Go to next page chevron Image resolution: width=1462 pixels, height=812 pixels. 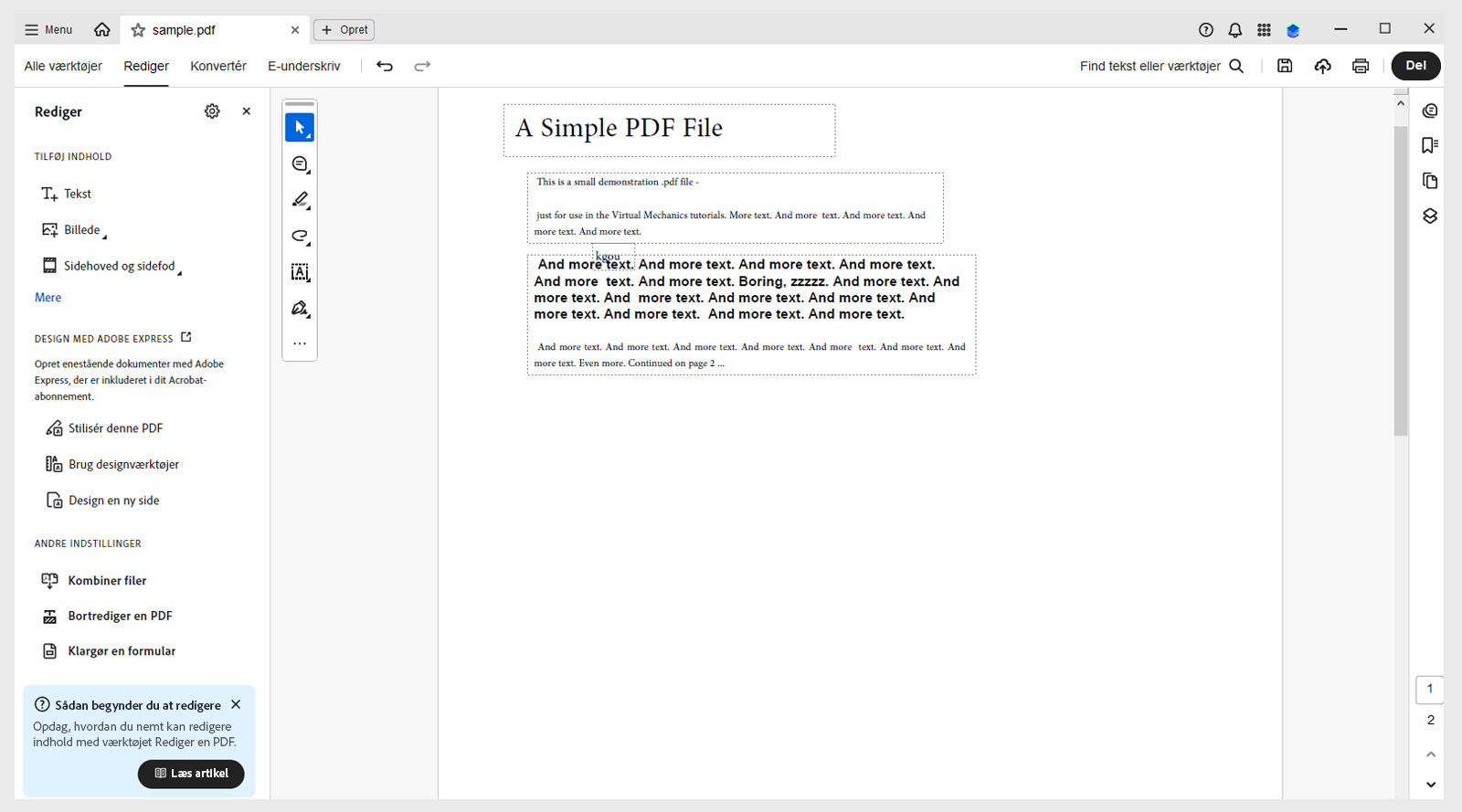(1431, 785)
